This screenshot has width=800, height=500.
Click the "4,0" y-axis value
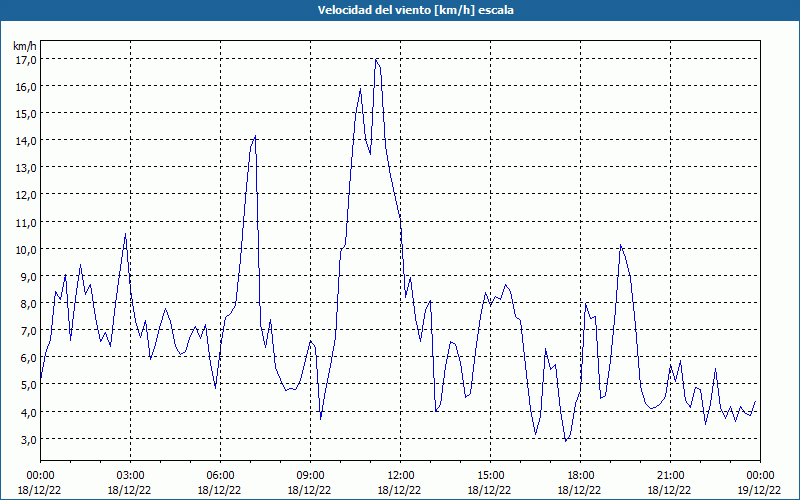point(28,412)
